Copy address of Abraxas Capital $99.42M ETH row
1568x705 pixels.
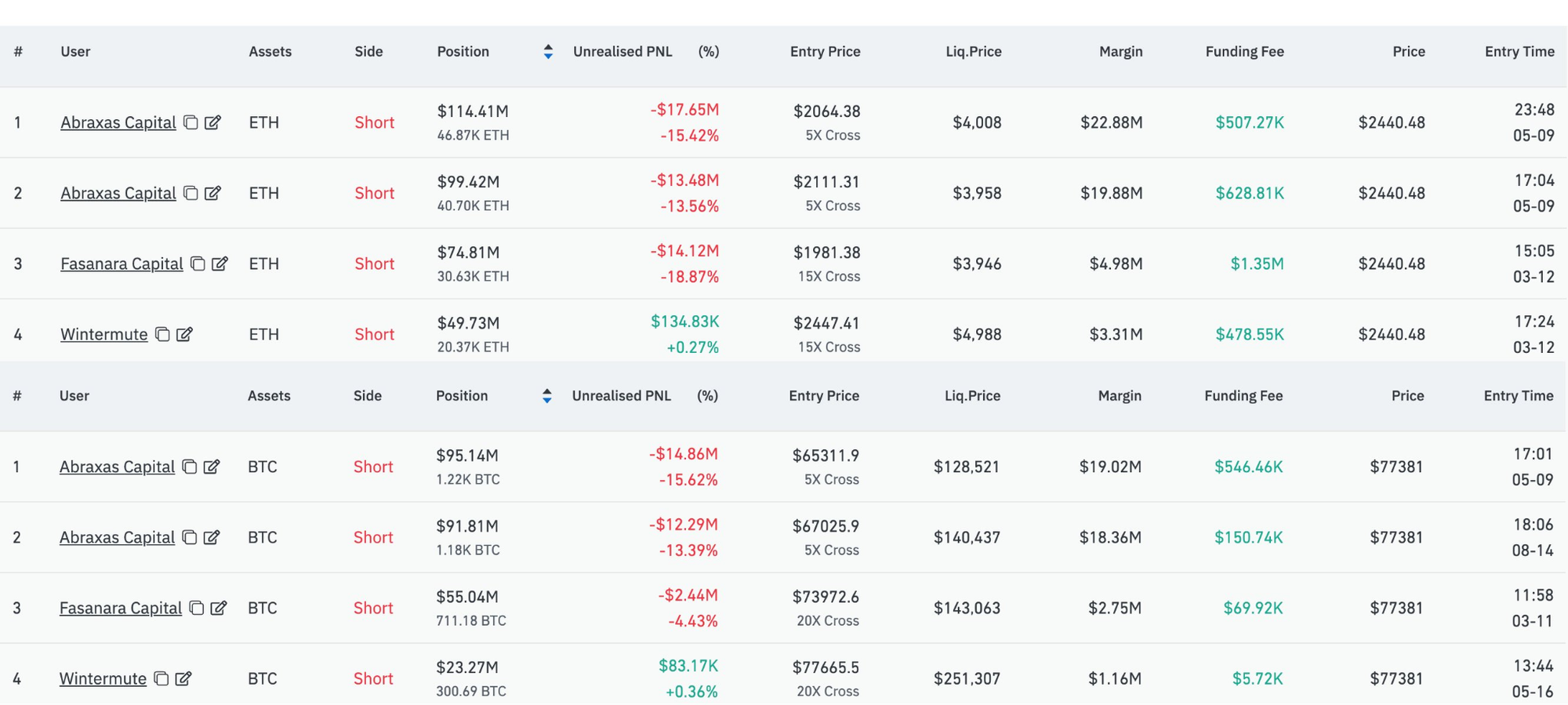(x=191, y=193)
